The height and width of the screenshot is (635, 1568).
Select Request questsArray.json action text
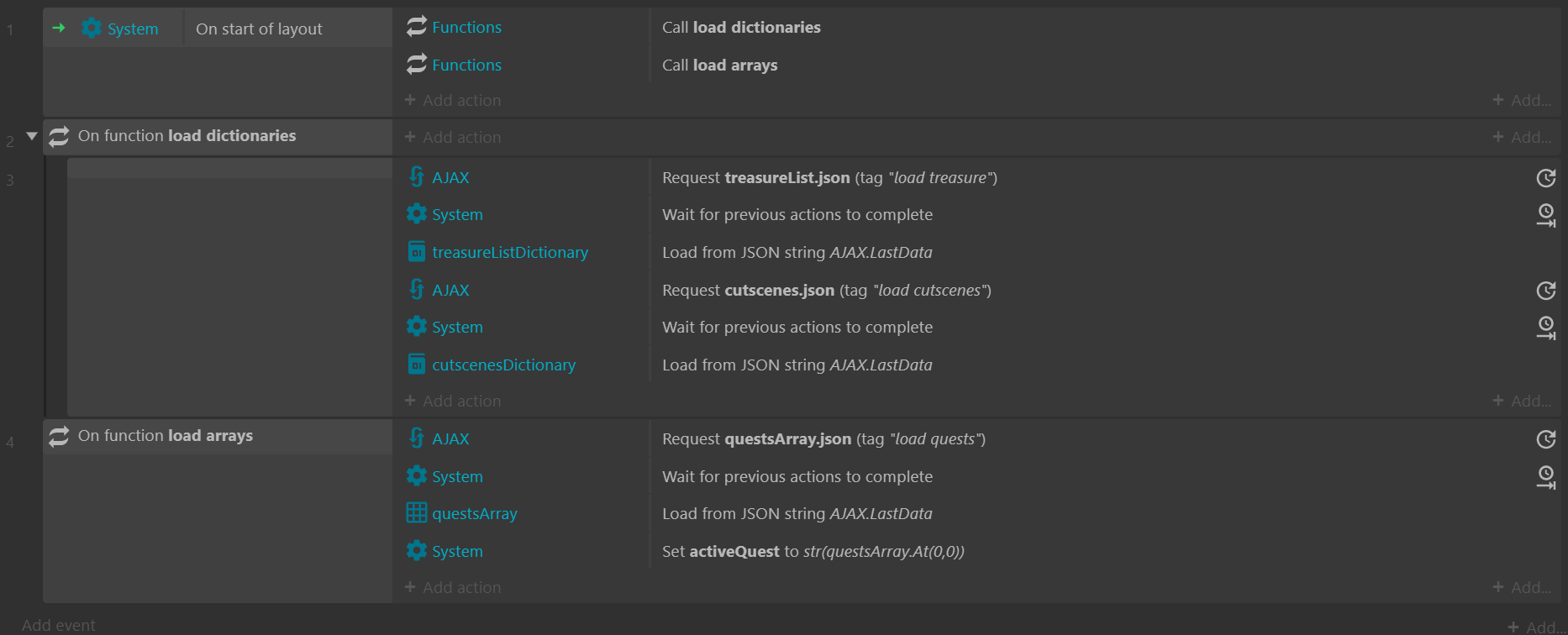click(823, 438)
